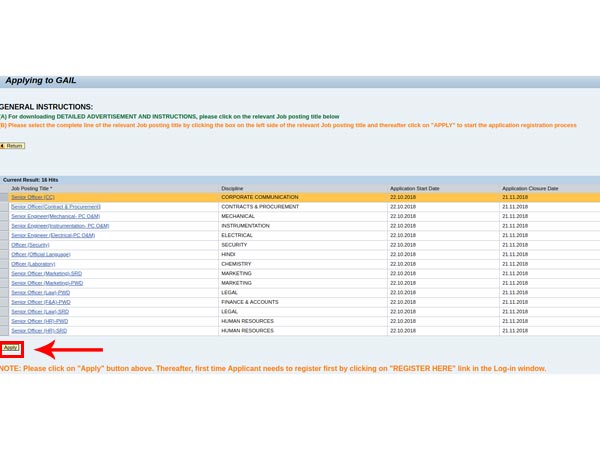Screen dimensions: 600x450
Task: Click the 'Applying to GAIL' heading
Action: pyautogui.click(x=41, y=80)
